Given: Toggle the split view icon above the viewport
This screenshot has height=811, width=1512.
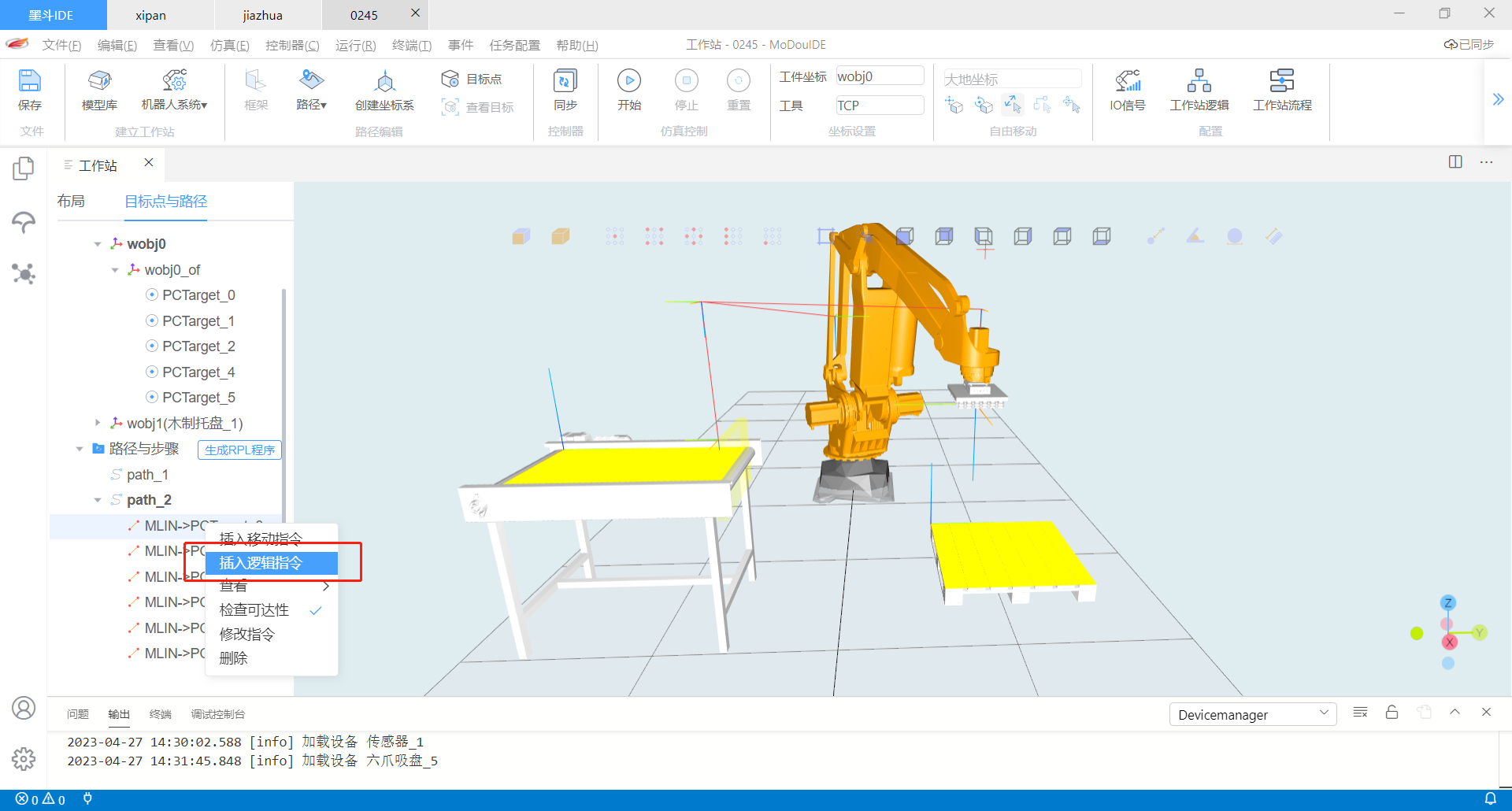Looking at the screenshot, I should (x=1454, y=162).
